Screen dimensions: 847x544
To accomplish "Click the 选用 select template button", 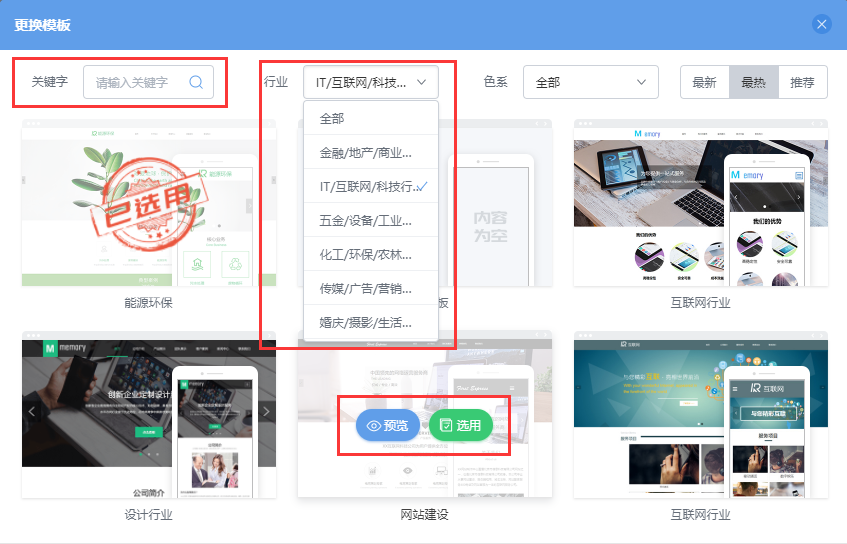I will [x=460, y=425].
